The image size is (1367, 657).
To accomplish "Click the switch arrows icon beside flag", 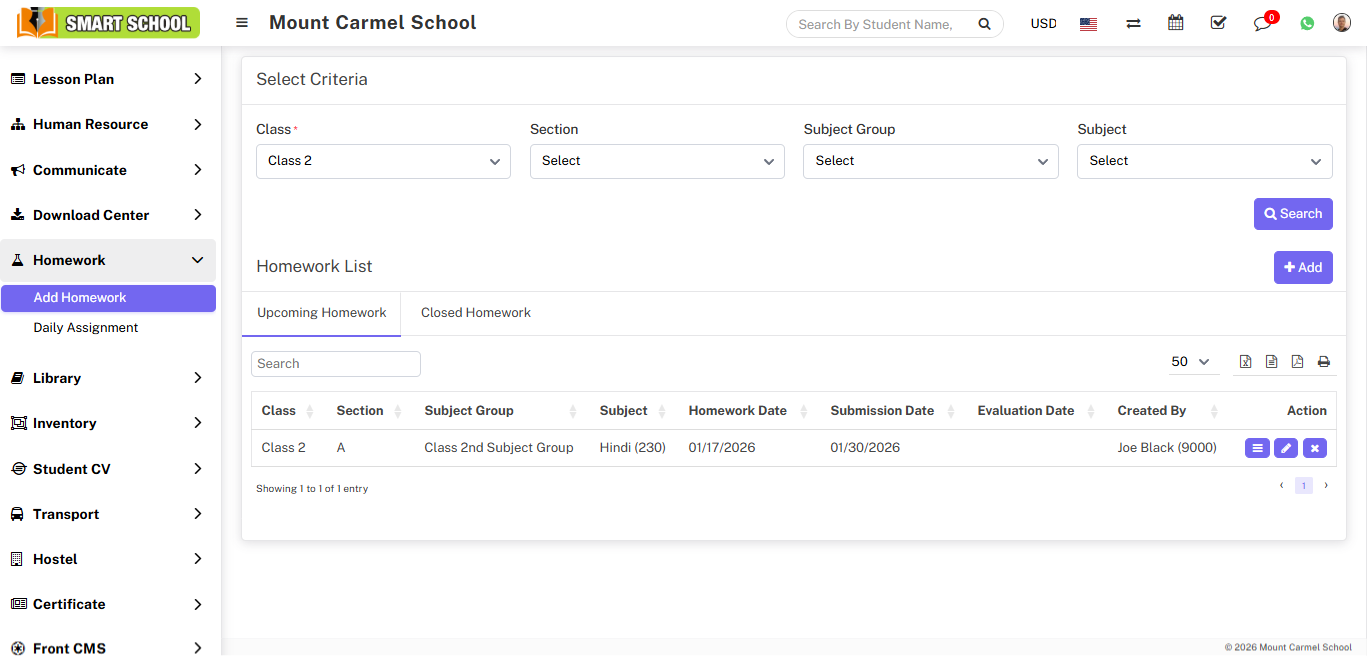I will (1133, 23).
